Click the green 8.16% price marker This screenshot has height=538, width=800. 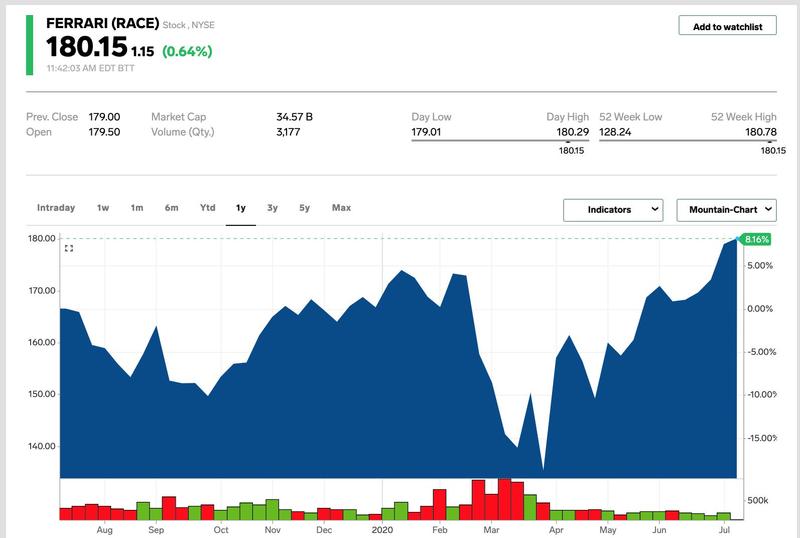(x=756, y=239)
